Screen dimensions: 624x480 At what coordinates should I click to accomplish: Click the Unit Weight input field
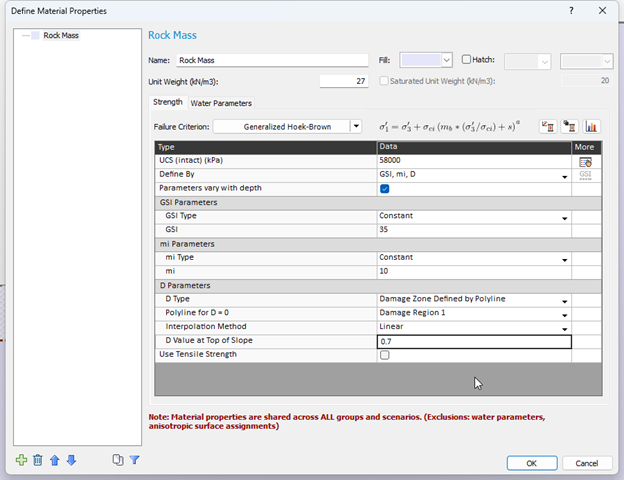coord(345,81)
